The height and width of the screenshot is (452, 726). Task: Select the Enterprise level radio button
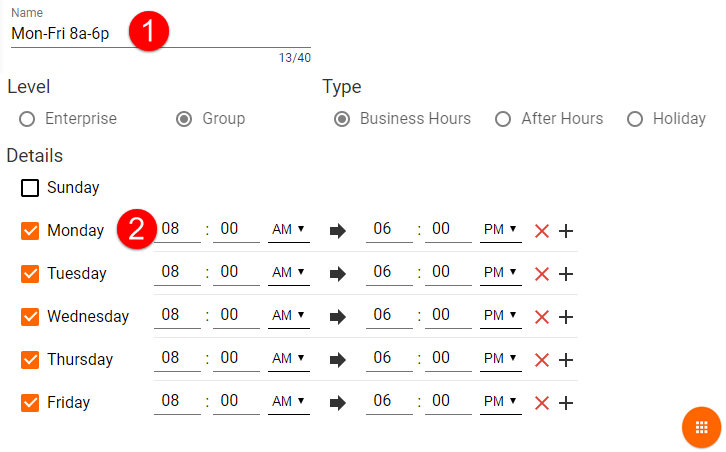27,119
